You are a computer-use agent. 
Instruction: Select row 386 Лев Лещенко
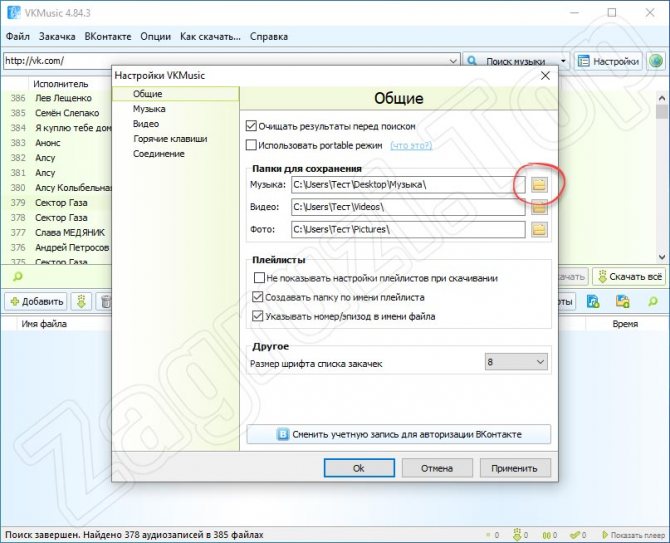(x=57, y=98)
